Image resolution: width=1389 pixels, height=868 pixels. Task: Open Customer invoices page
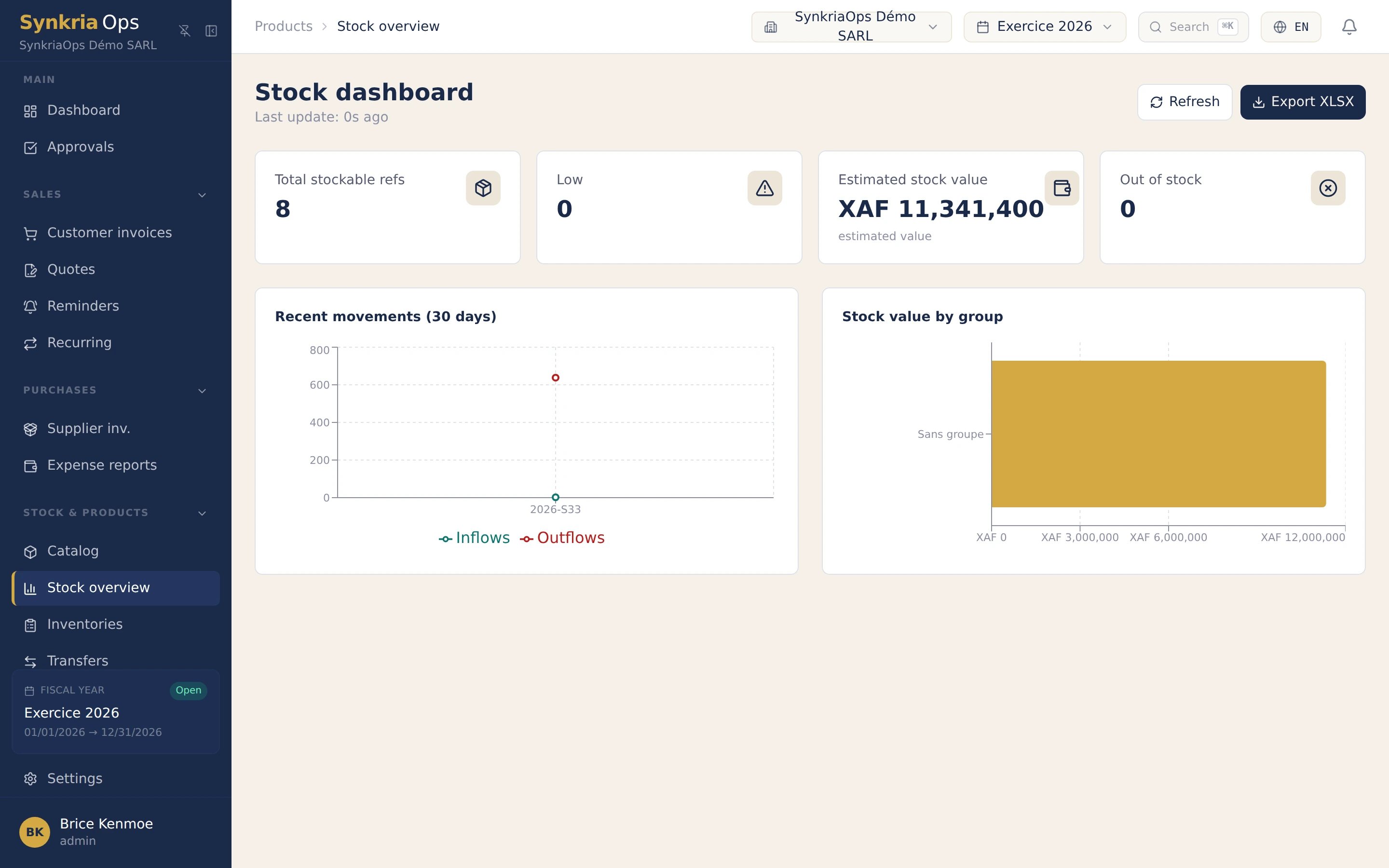[115, 234]
